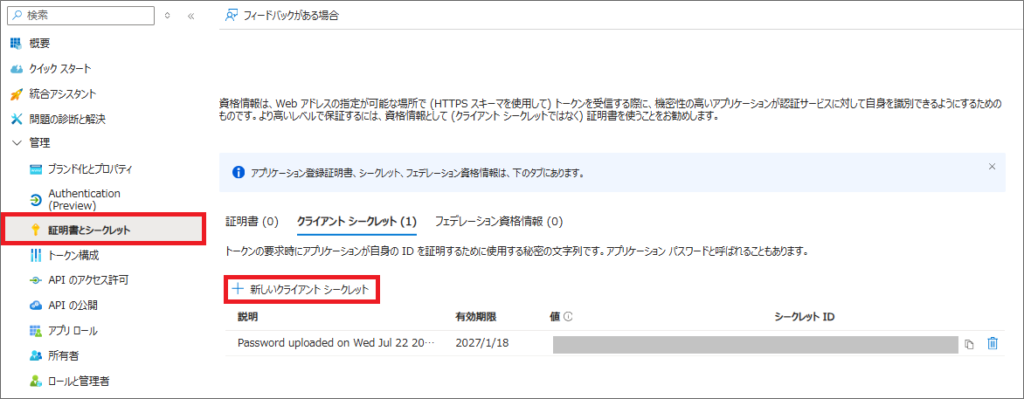Open トークン構成
Viewport: 1024px width, 399px height.
74,255
